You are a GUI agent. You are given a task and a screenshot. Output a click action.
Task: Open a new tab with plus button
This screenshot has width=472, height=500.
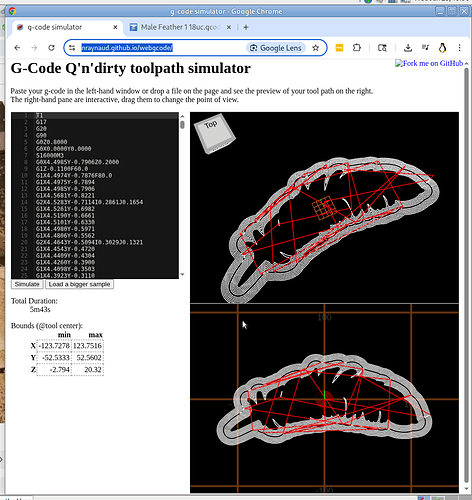[x=246, y=27]
